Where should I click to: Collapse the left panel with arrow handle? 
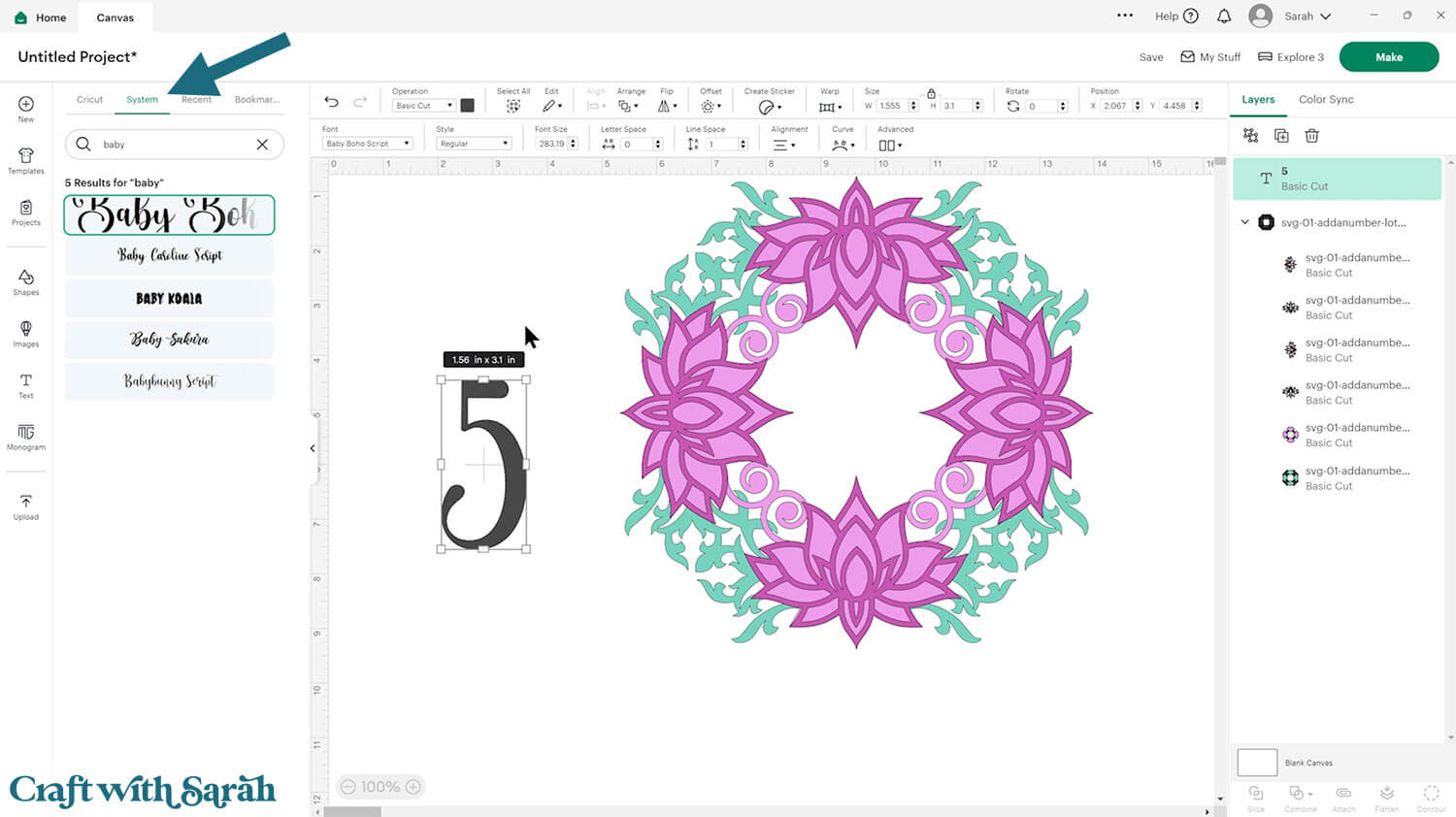(313, 448)
